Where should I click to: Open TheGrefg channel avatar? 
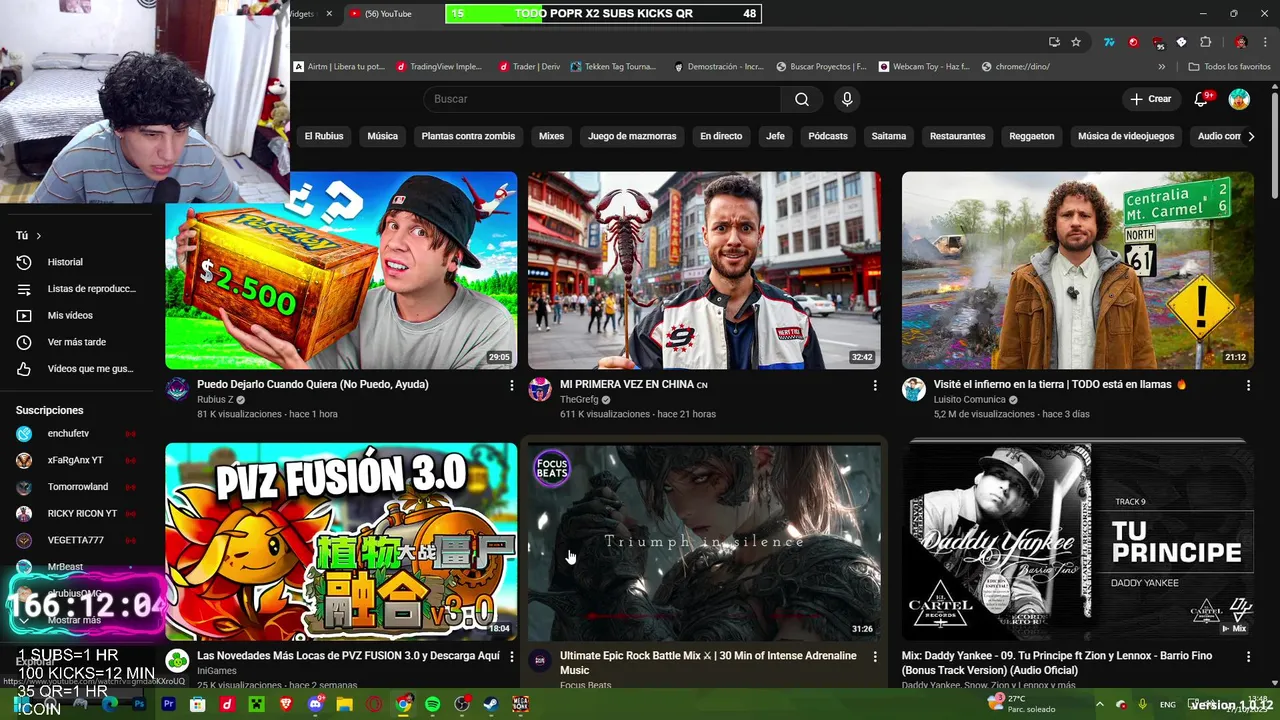click(x=540, y=389)
